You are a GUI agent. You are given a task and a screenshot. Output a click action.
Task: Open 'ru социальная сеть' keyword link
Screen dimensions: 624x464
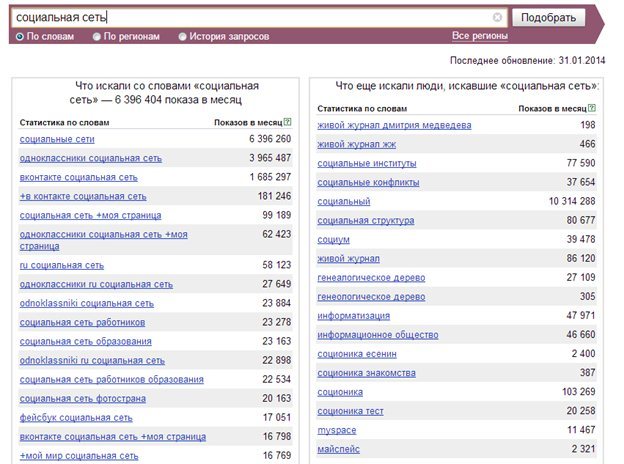pos(62,265)
